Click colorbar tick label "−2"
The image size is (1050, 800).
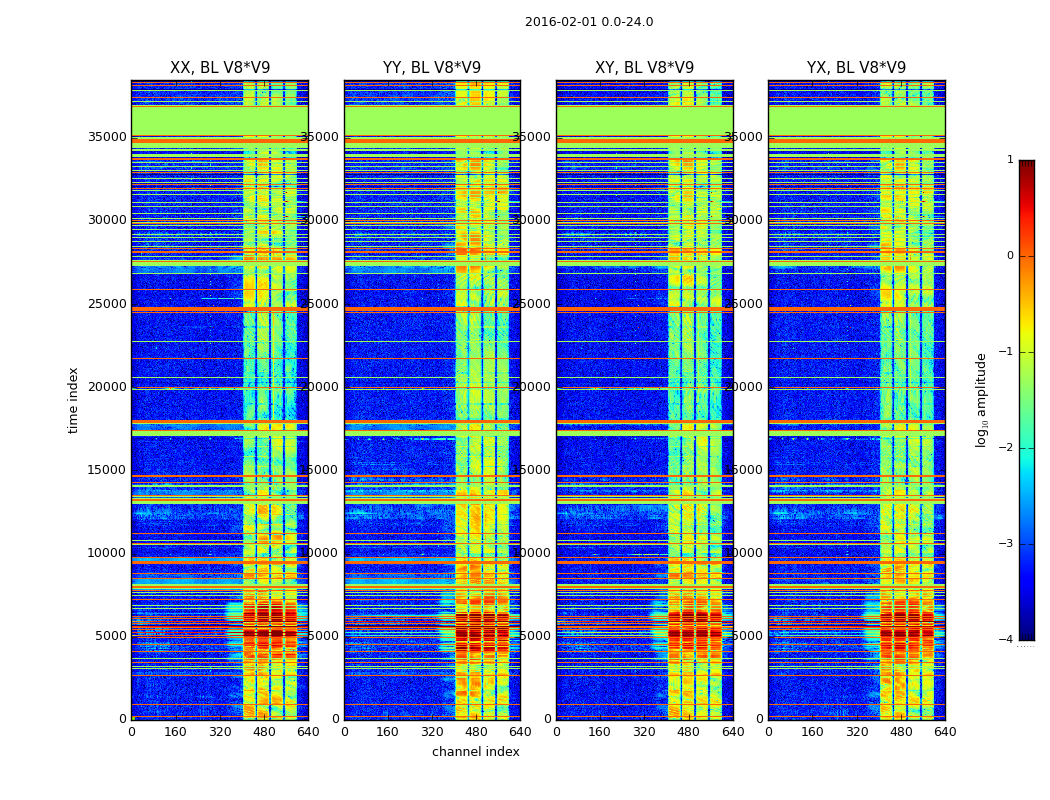coord(1006,447)
